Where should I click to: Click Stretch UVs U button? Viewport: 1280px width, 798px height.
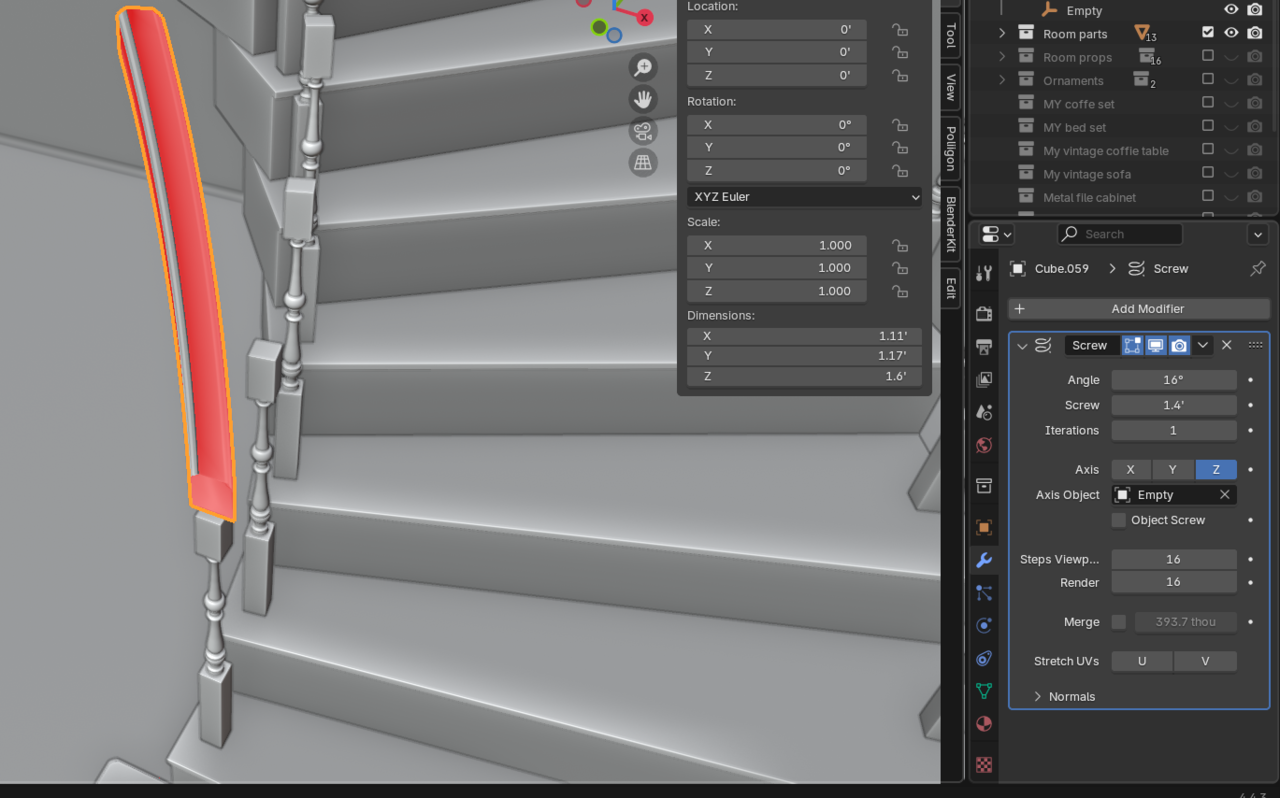(x=1142, y=661)
